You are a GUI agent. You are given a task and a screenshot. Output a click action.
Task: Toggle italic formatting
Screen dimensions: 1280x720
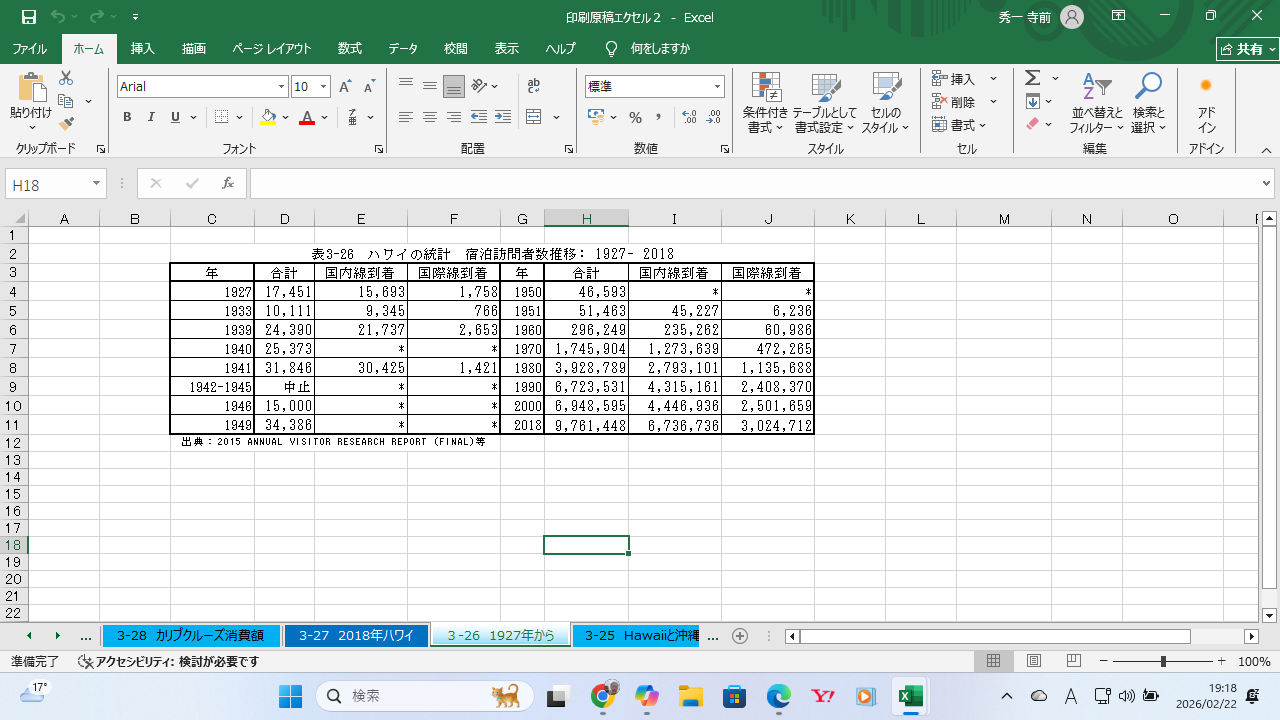[x=151, y=117]
